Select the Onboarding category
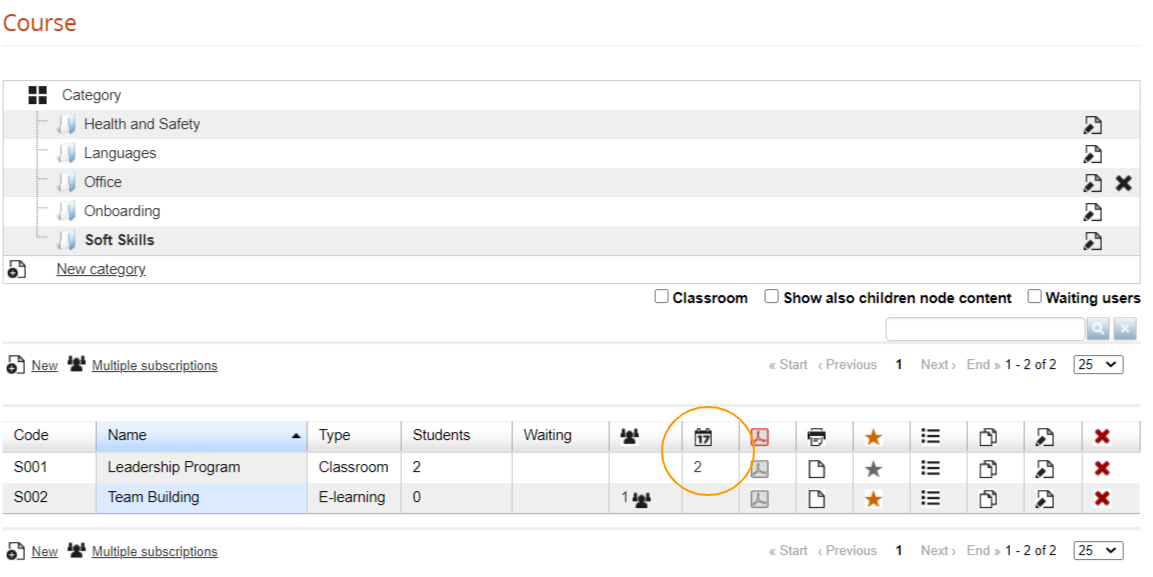 pos(121,211)
